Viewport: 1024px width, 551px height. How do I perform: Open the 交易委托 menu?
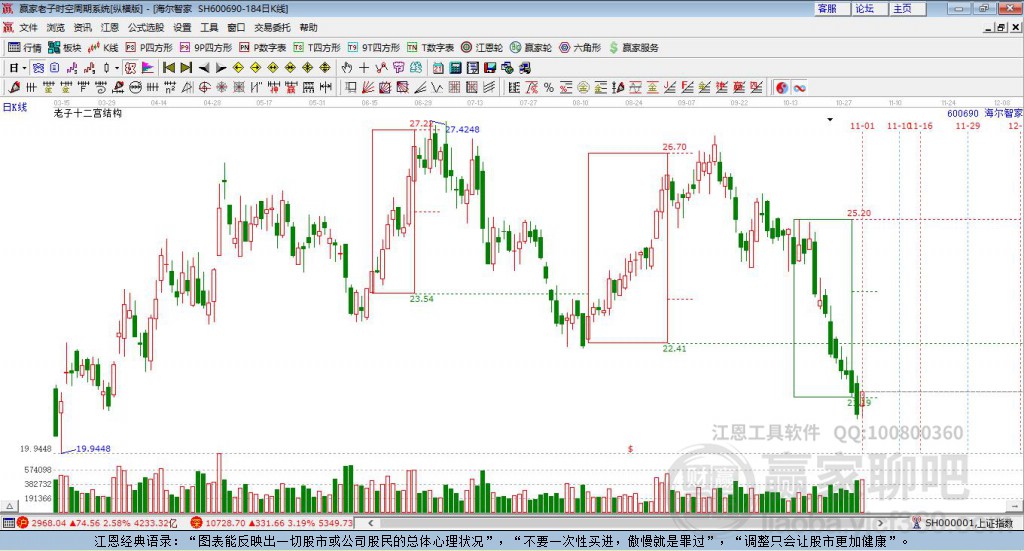pyautogui.click(x=272, y=27)
